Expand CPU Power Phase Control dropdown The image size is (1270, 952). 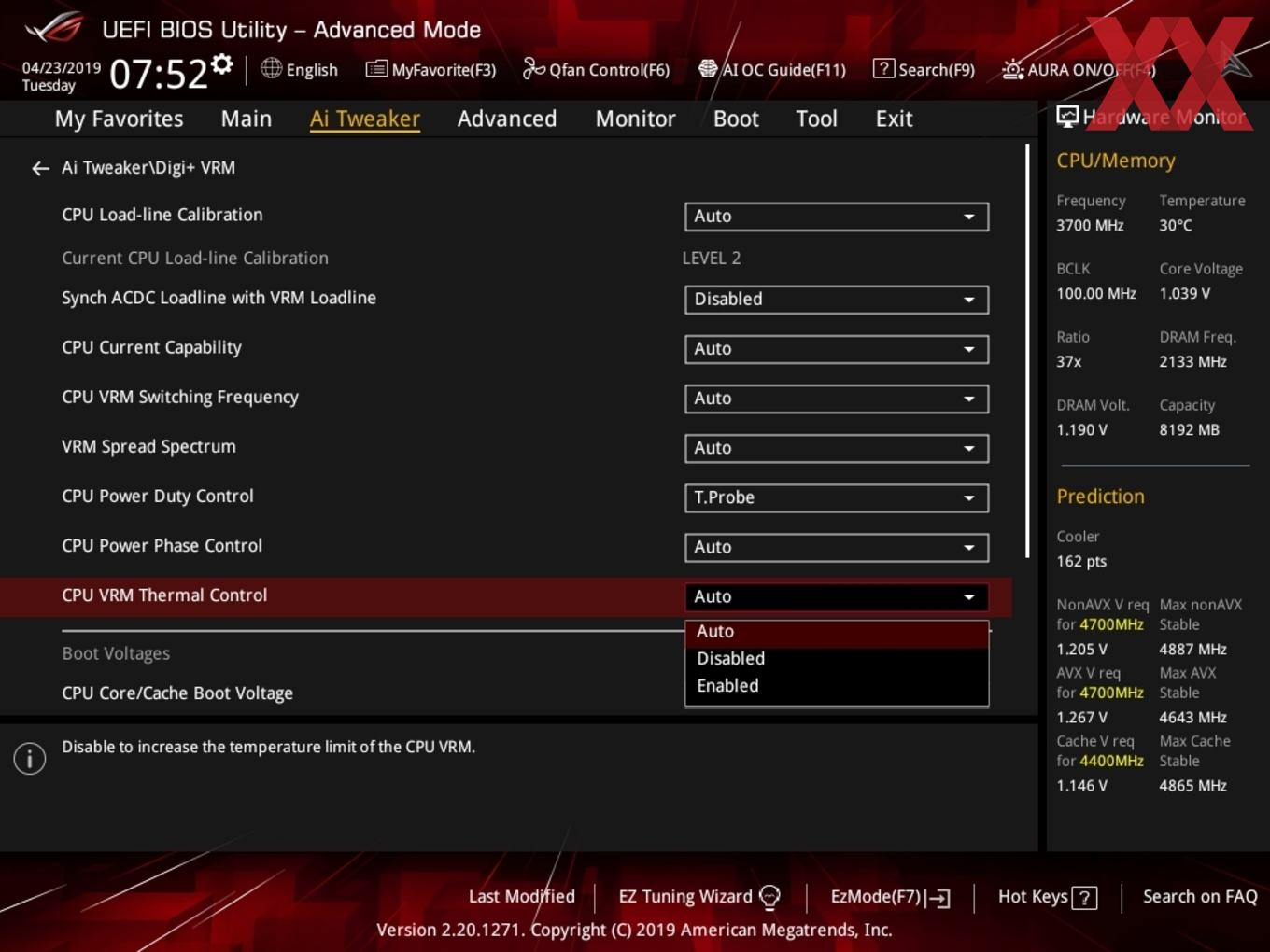coord(837,547)
